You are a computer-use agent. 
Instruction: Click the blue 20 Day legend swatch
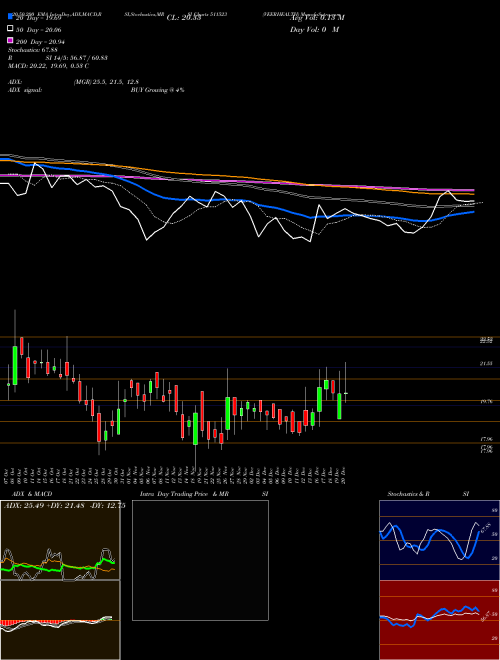(x=11, y=16)
